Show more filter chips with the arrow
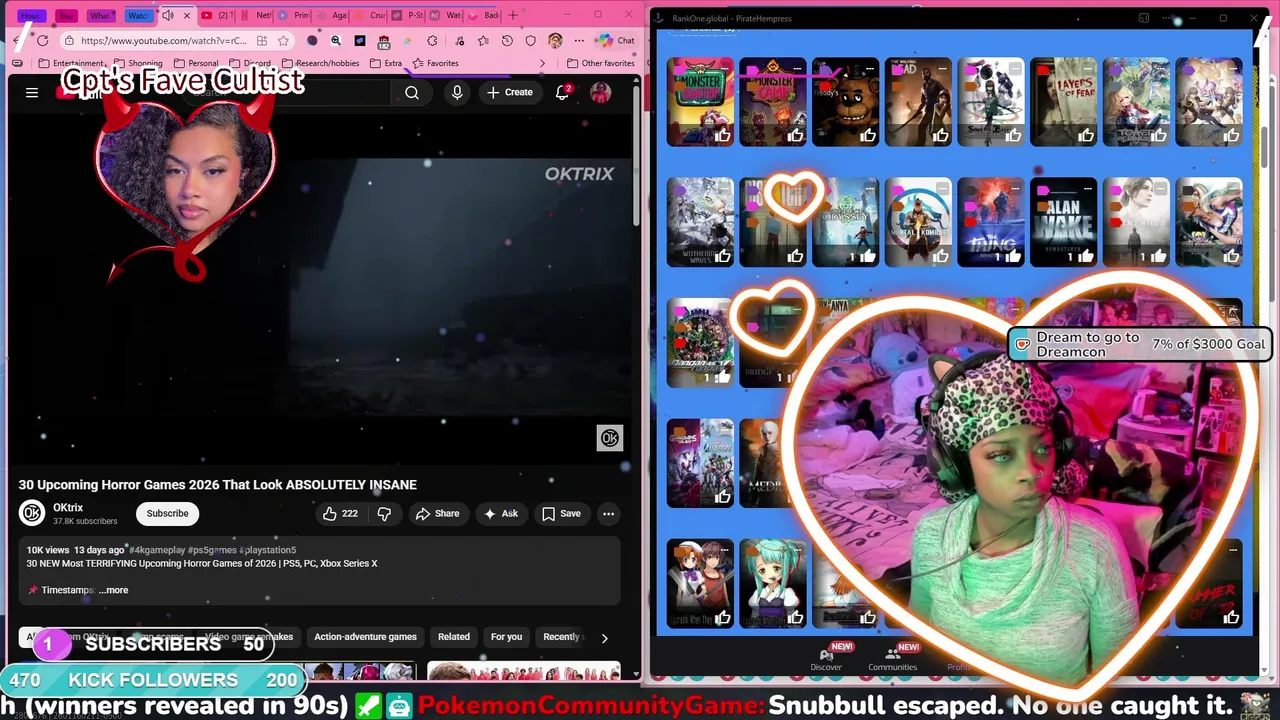Image resolution: width=1280 pixels, height=720 pixels. pos(604,637)
